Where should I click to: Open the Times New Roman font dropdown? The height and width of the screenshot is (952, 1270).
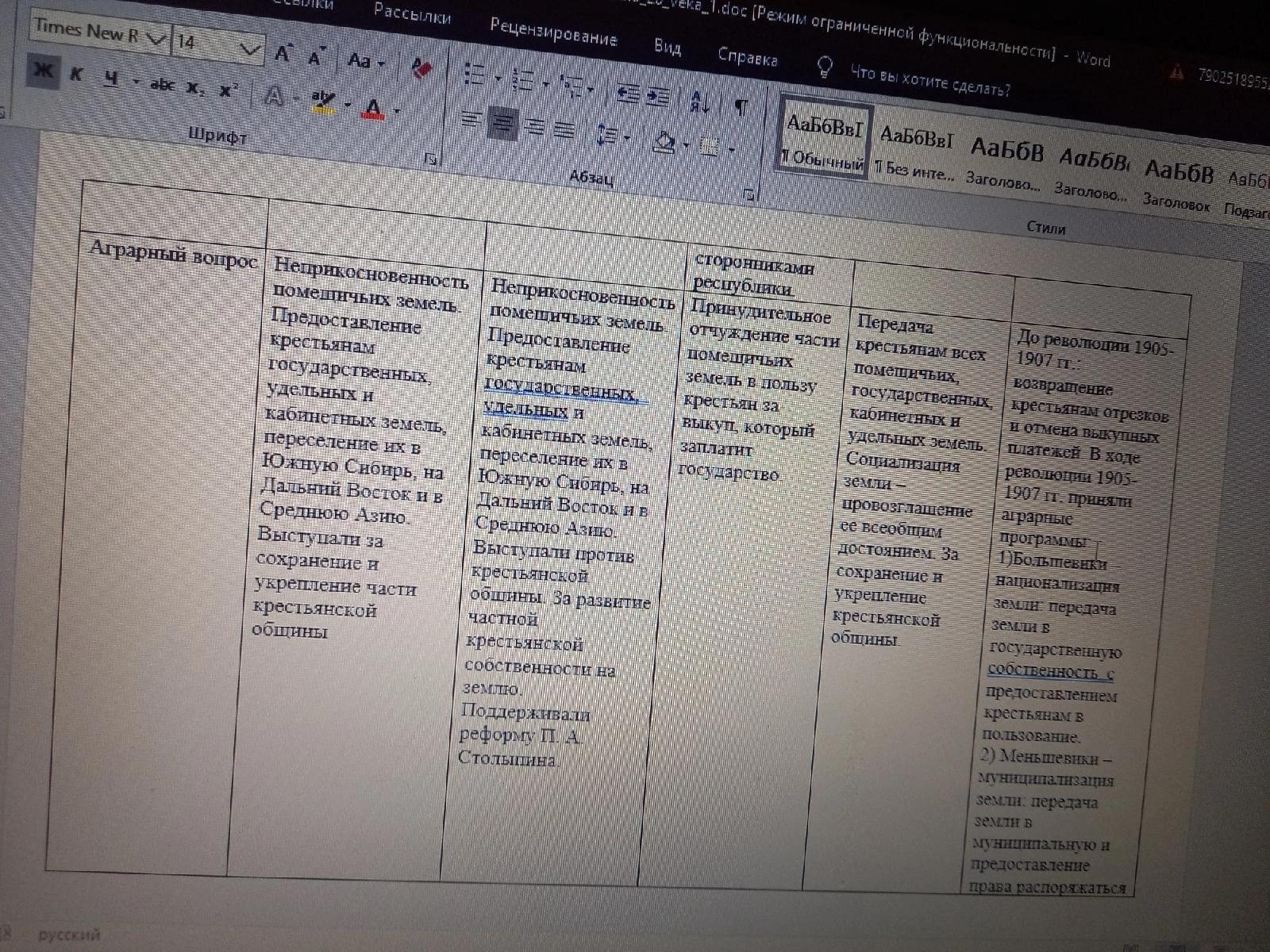coord(156,38)
